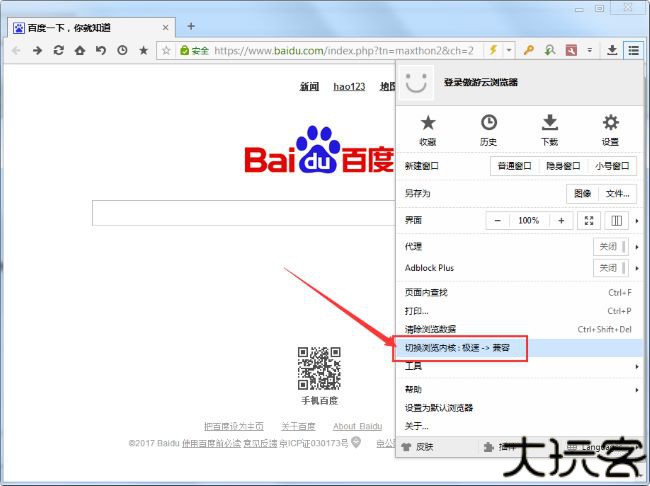
Task: Expand the 界面 submenu arrow
Action: tap(637, 221)
